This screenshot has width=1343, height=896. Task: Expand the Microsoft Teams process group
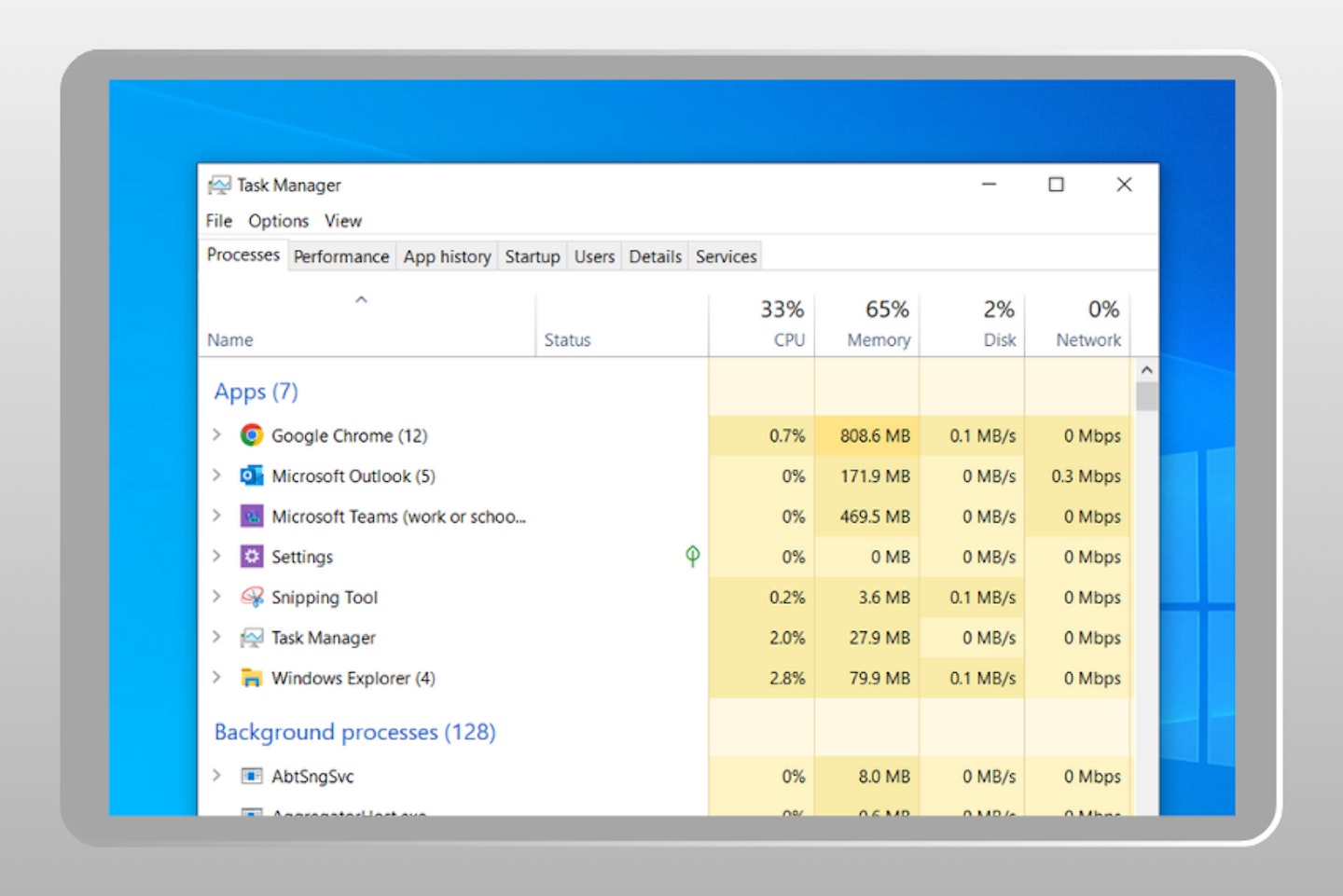pos(216,516)
